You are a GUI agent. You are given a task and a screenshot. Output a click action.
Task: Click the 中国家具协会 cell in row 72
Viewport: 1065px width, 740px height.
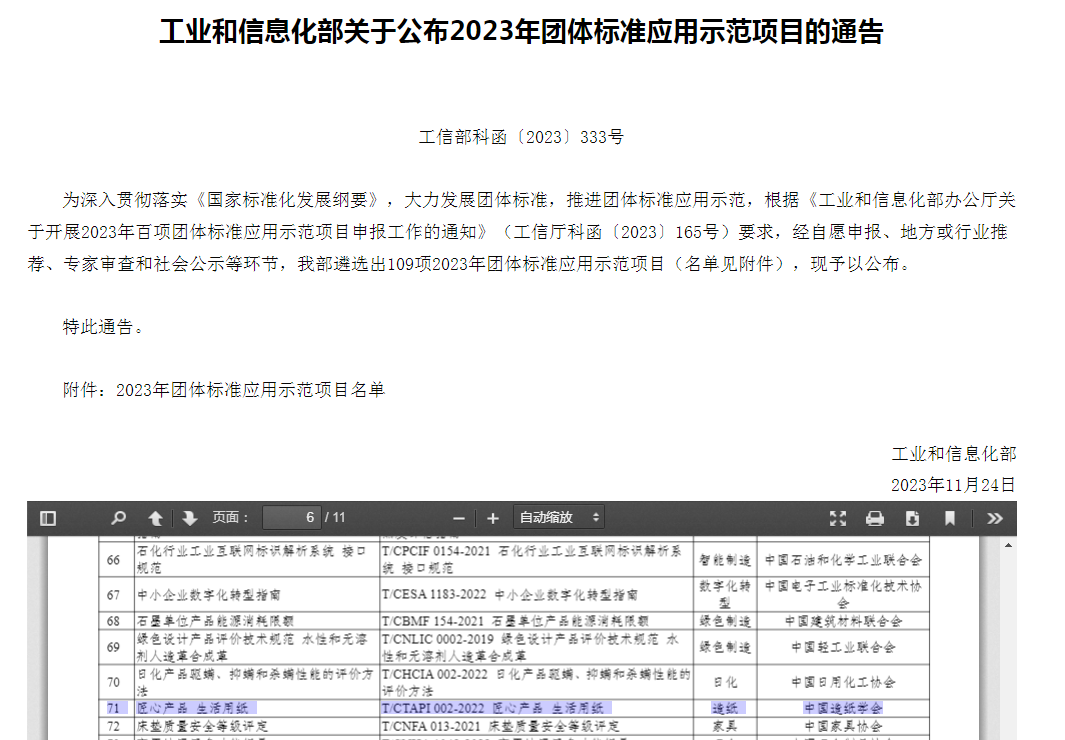pos(842,725)
